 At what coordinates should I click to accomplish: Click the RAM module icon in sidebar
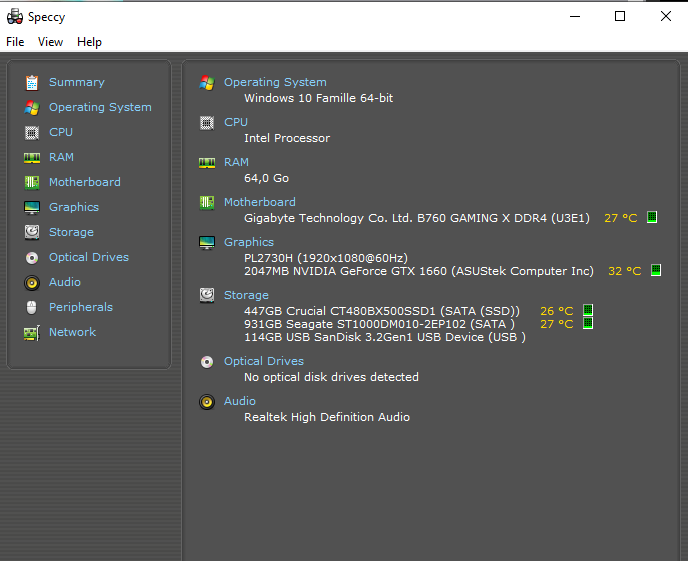[x=32, y=157]
